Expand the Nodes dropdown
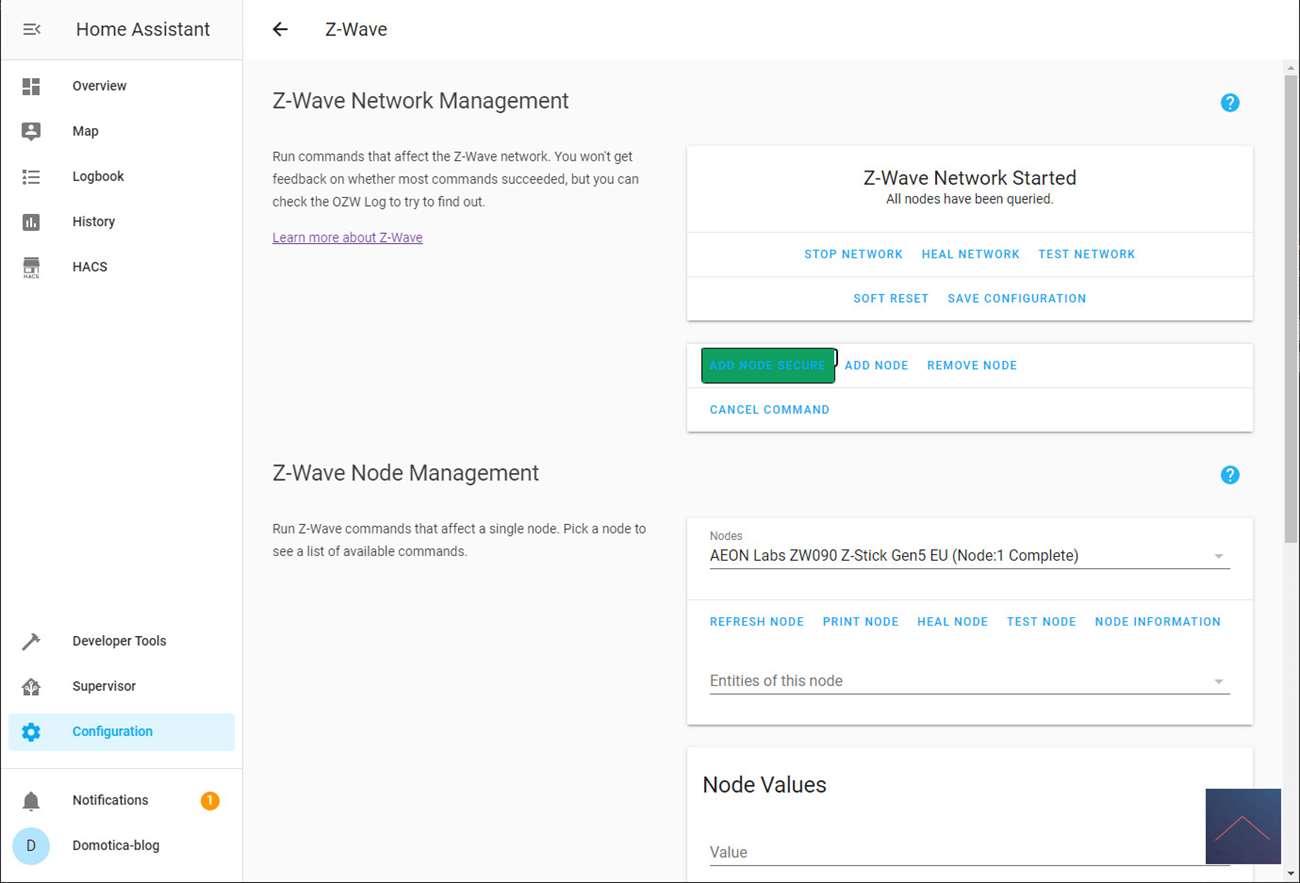Viewport: 1300px width, 883px height. click(1218, 556)
